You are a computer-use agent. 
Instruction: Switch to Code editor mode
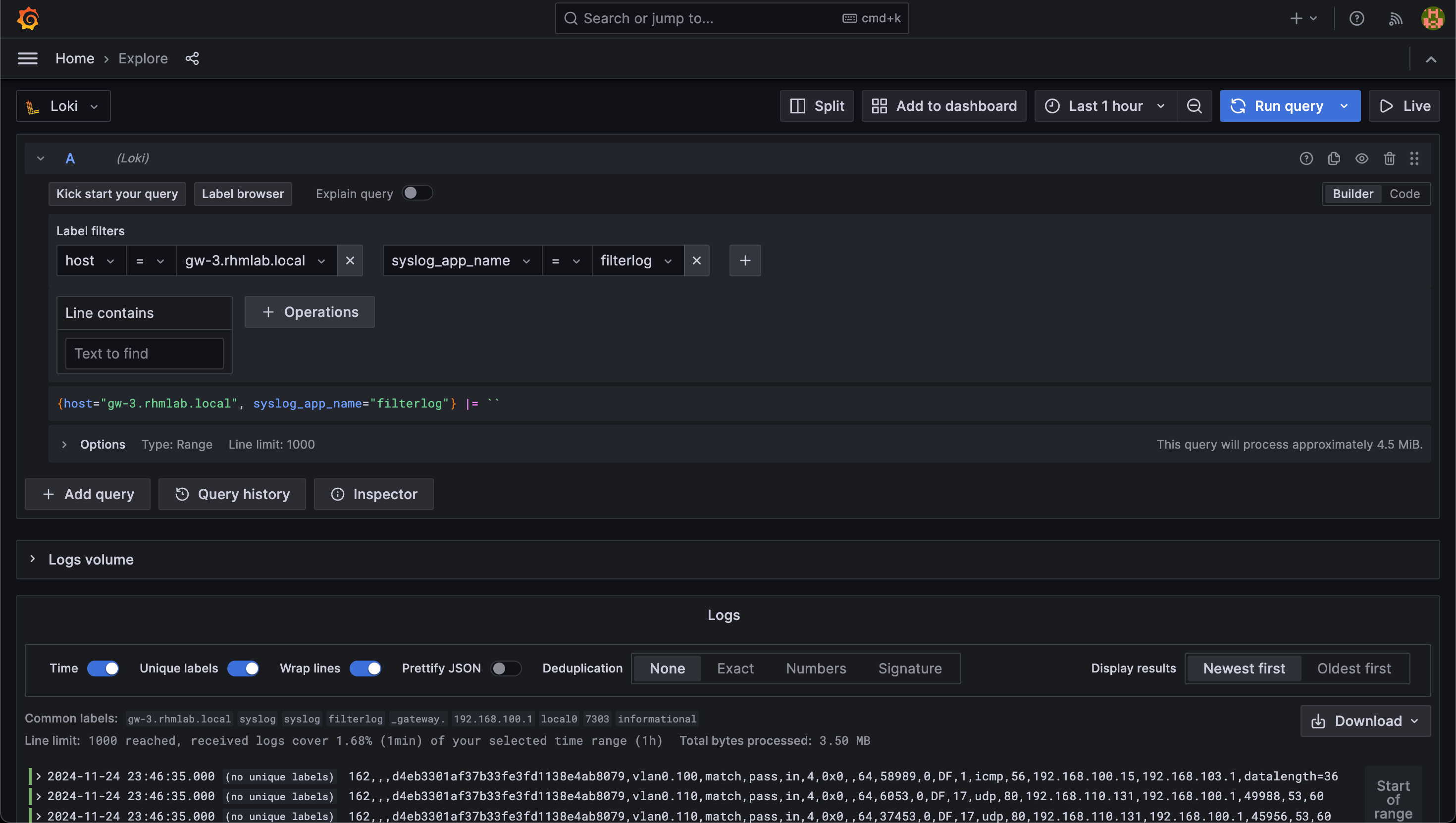[x=1404, y=194]
